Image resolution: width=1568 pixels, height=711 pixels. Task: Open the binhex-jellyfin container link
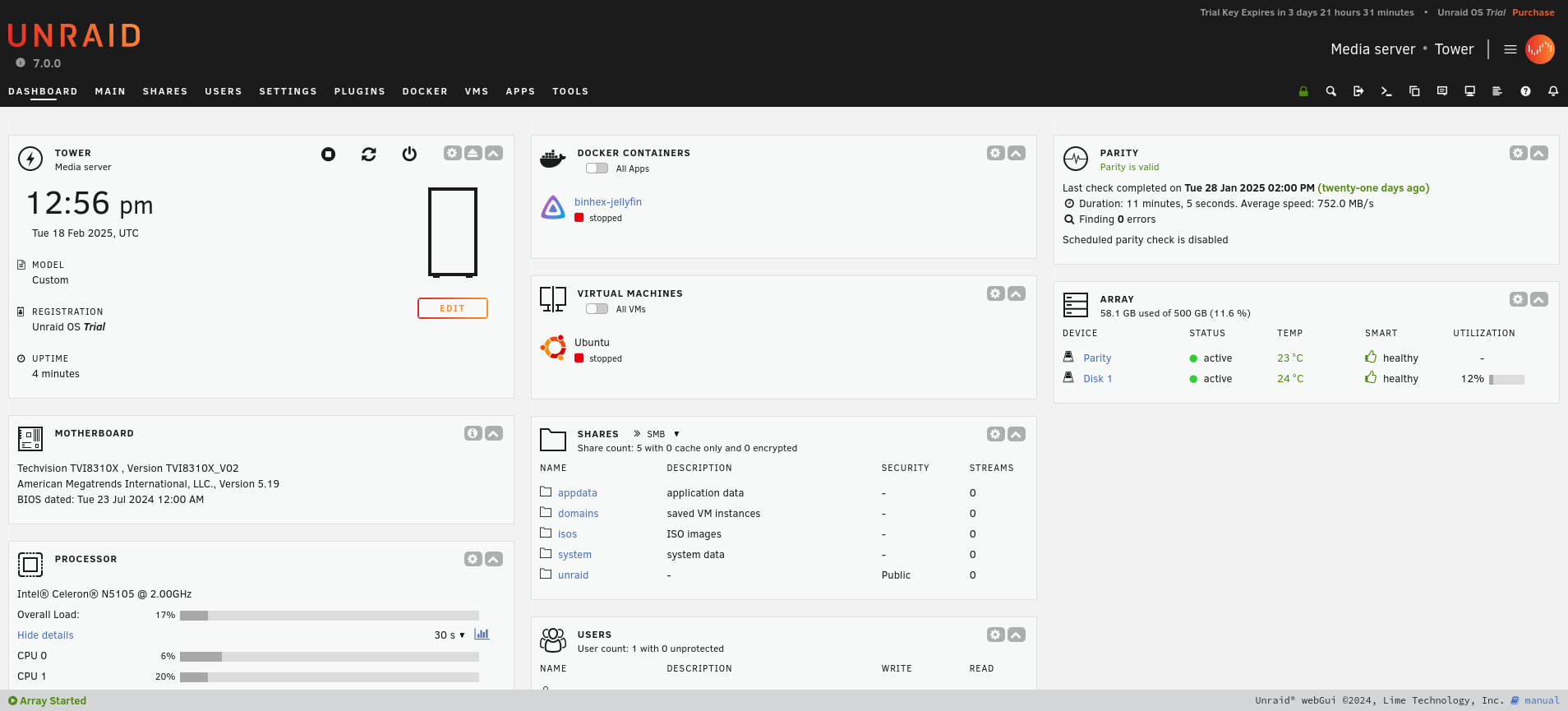coord(608,202)
